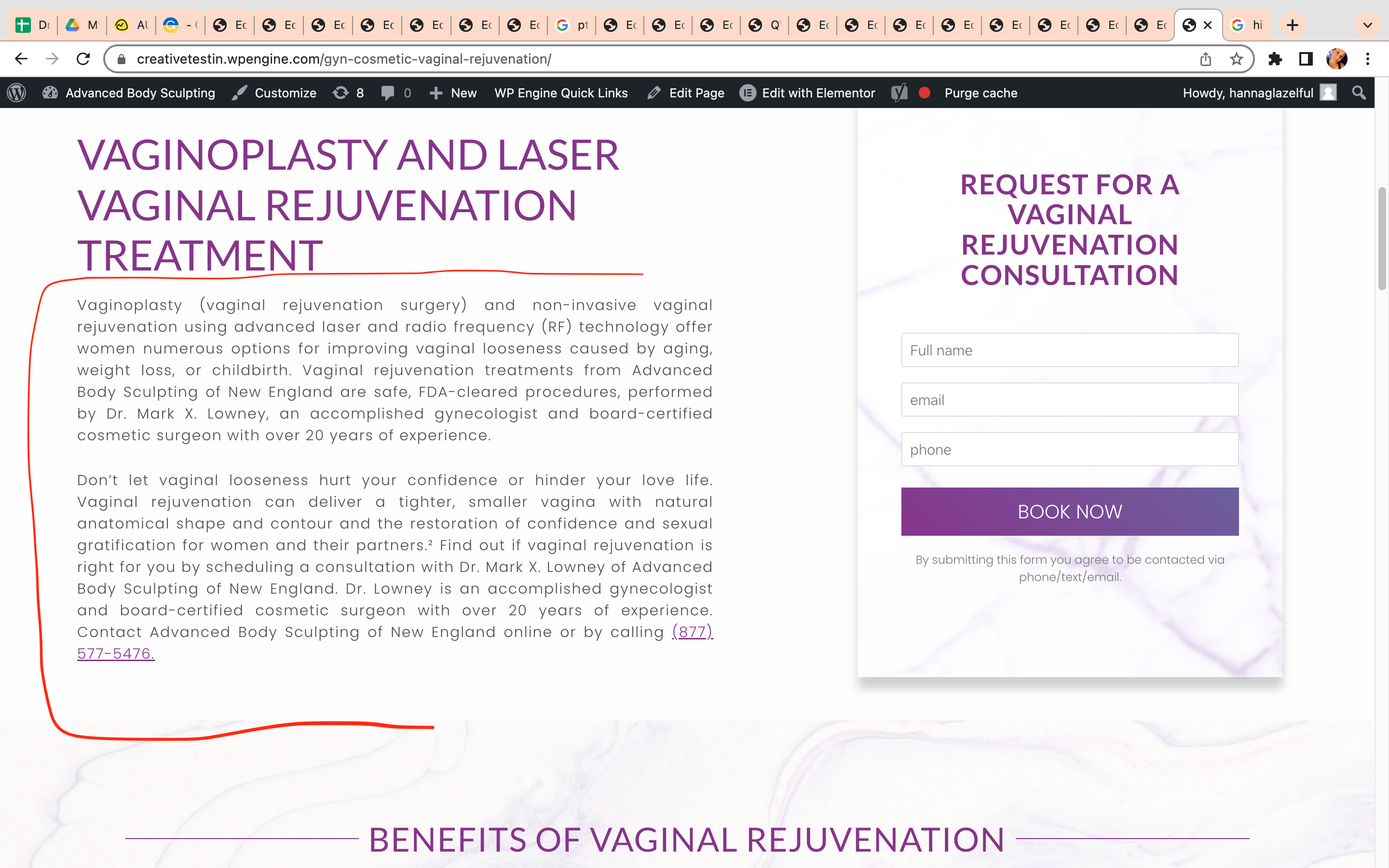Open the Chrome three-dot menu
1389x868 pixels.
(x=1368, y=58)
